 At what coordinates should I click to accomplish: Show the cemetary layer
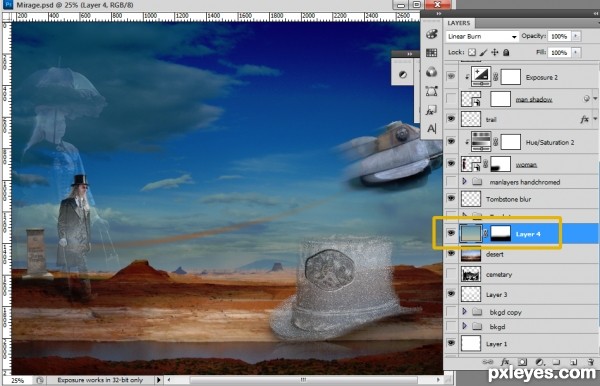(452, 274)
